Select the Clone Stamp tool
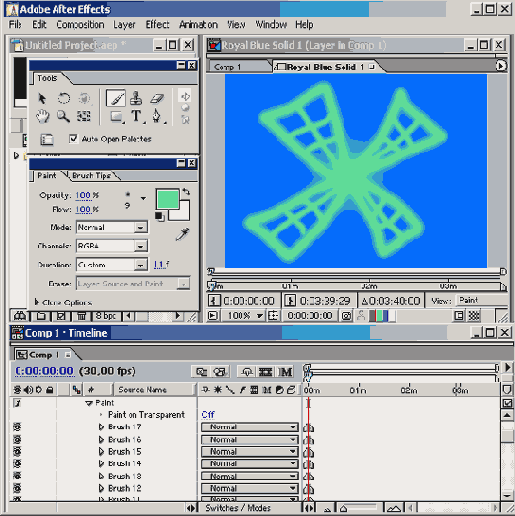 (136, 98)
